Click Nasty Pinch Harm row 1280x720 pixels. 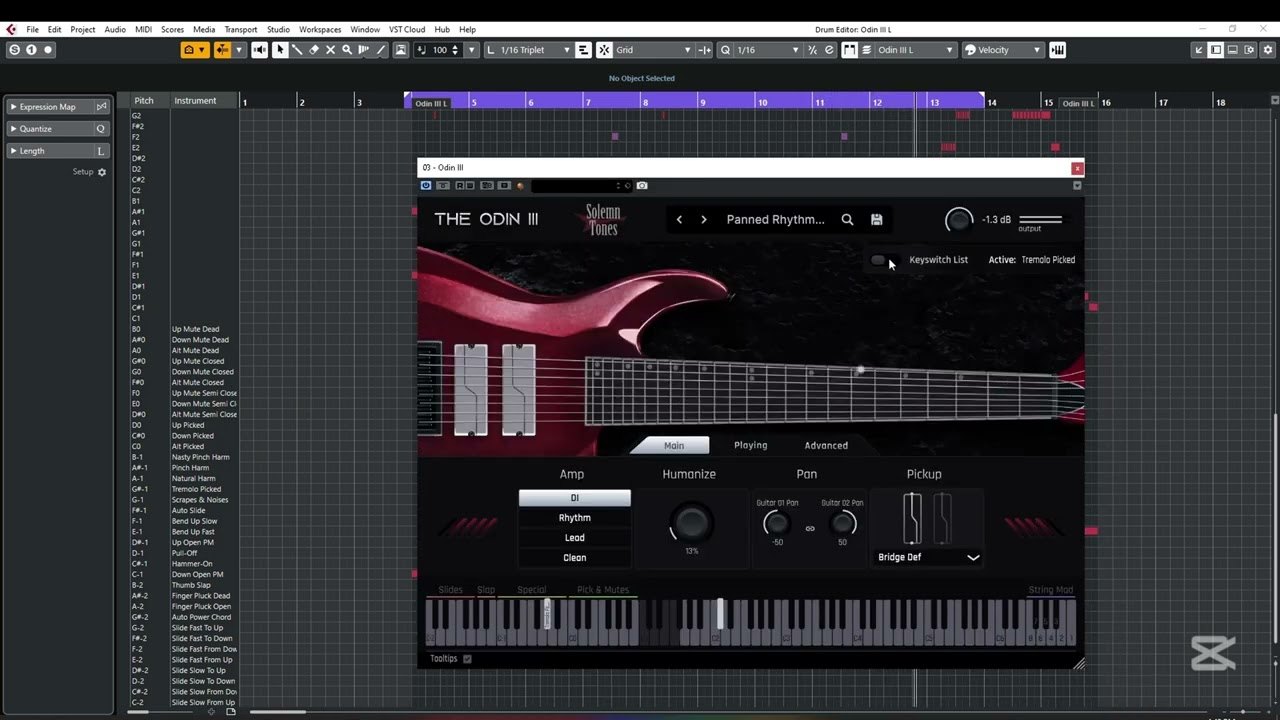(183, 457)
